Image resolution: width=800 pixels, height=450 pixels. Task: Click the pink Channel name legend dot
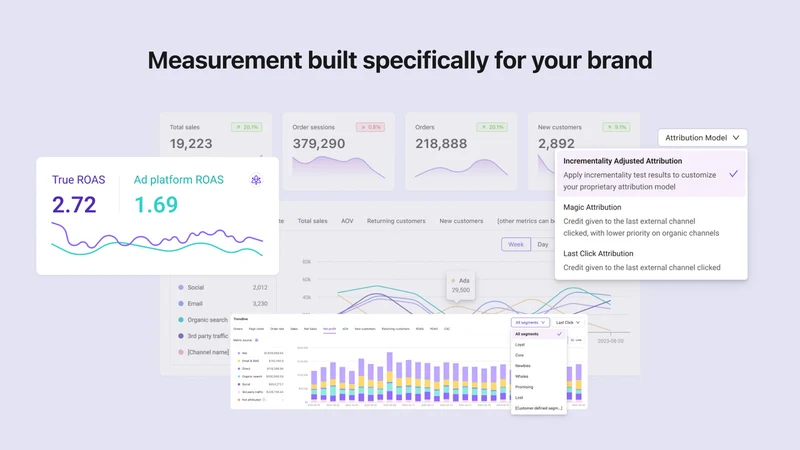pyautogui.click(x=181, y=352)
